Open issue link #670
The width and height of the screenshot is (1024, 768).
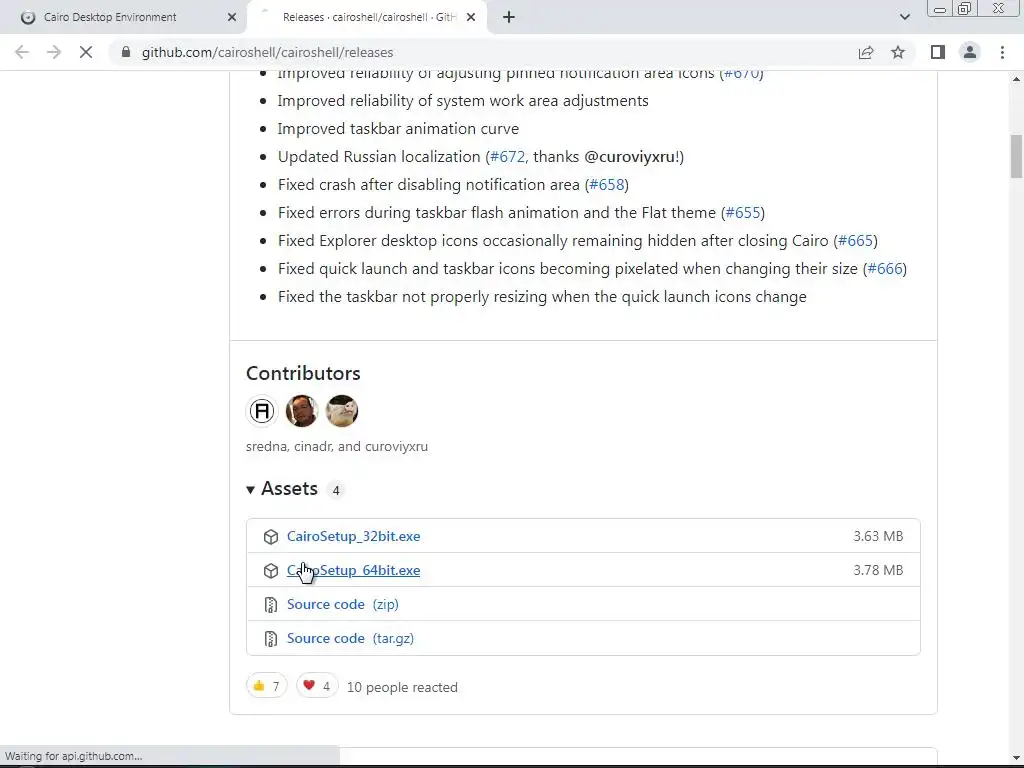pyautogui.click(x=741, y=74)
